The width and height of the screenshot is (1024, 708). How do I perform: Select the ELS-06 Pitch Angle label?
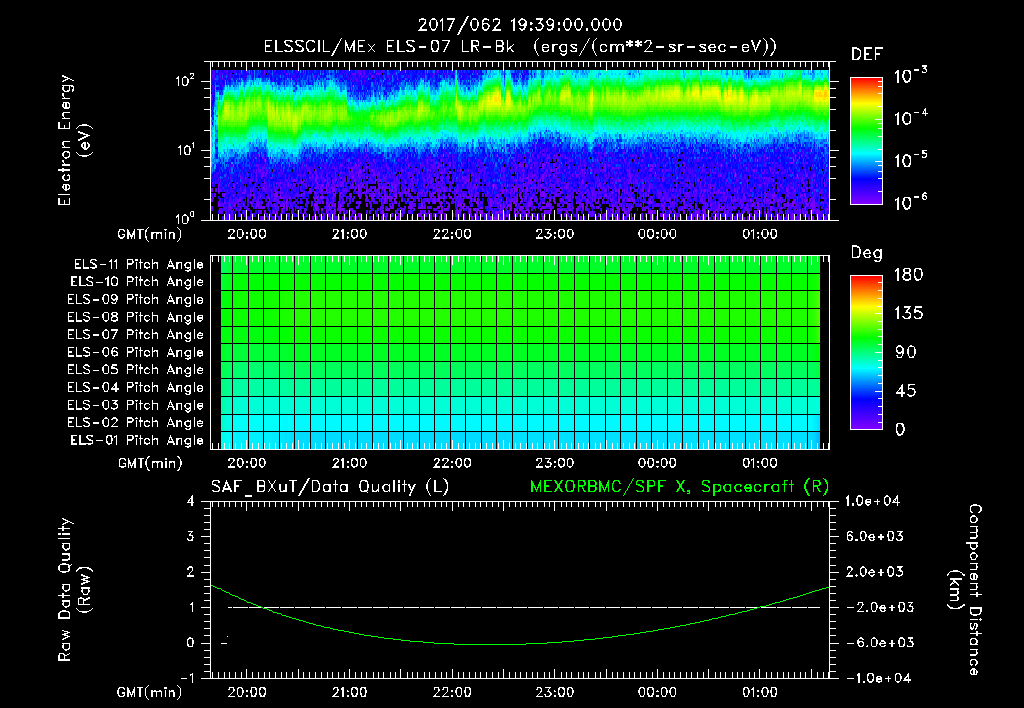[136, 353]
